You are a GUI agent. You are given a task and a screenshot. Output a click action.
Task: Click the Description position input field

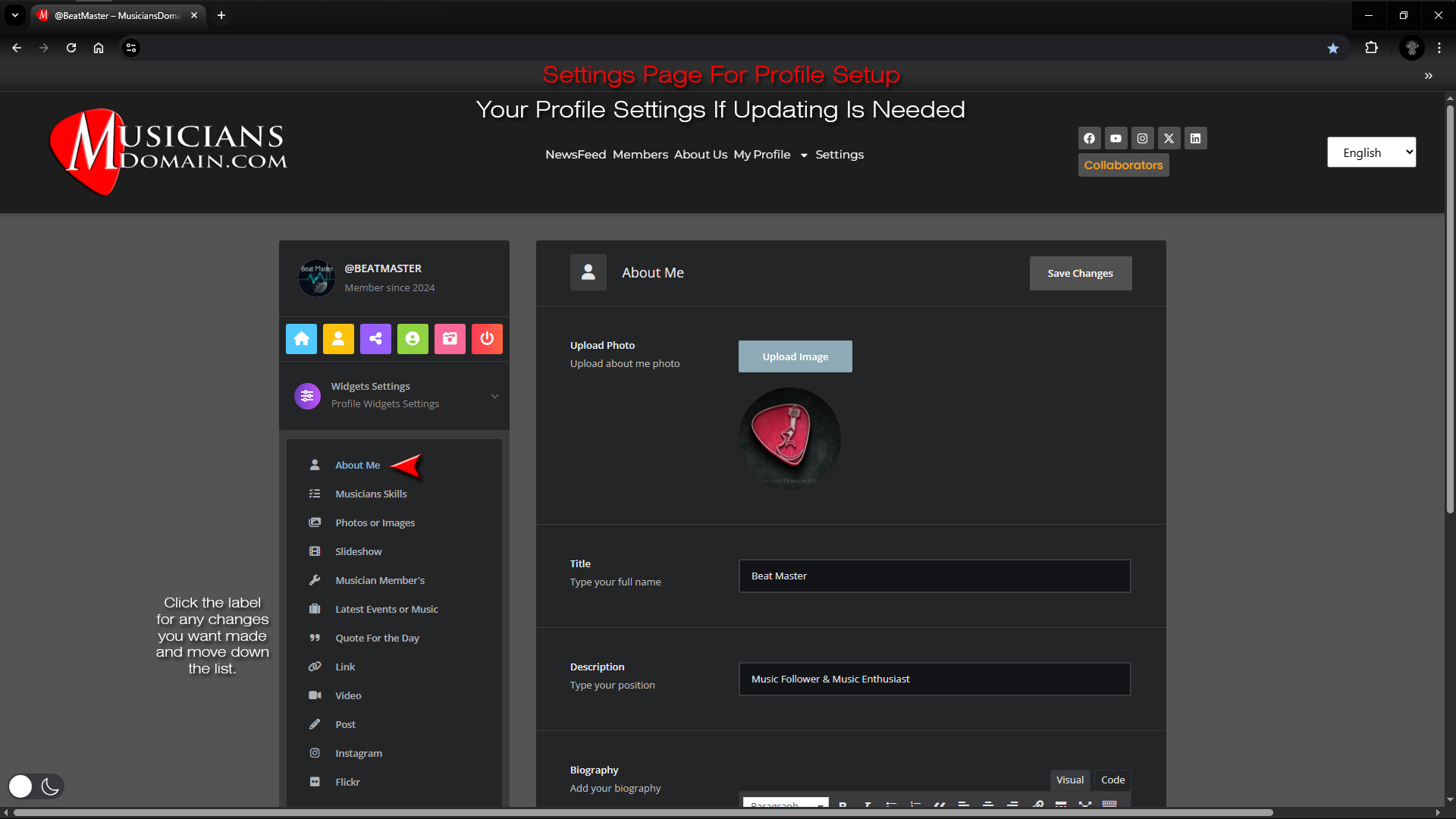pos(934,679)
